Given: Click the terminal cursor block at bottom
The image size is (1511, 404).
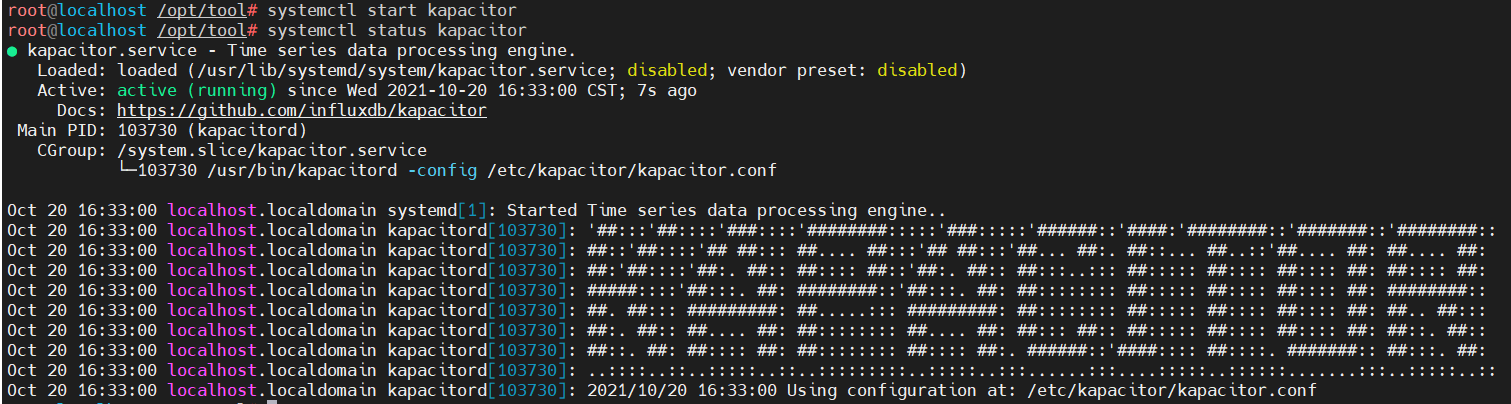Looking at the screenshot, I should 272,402.
